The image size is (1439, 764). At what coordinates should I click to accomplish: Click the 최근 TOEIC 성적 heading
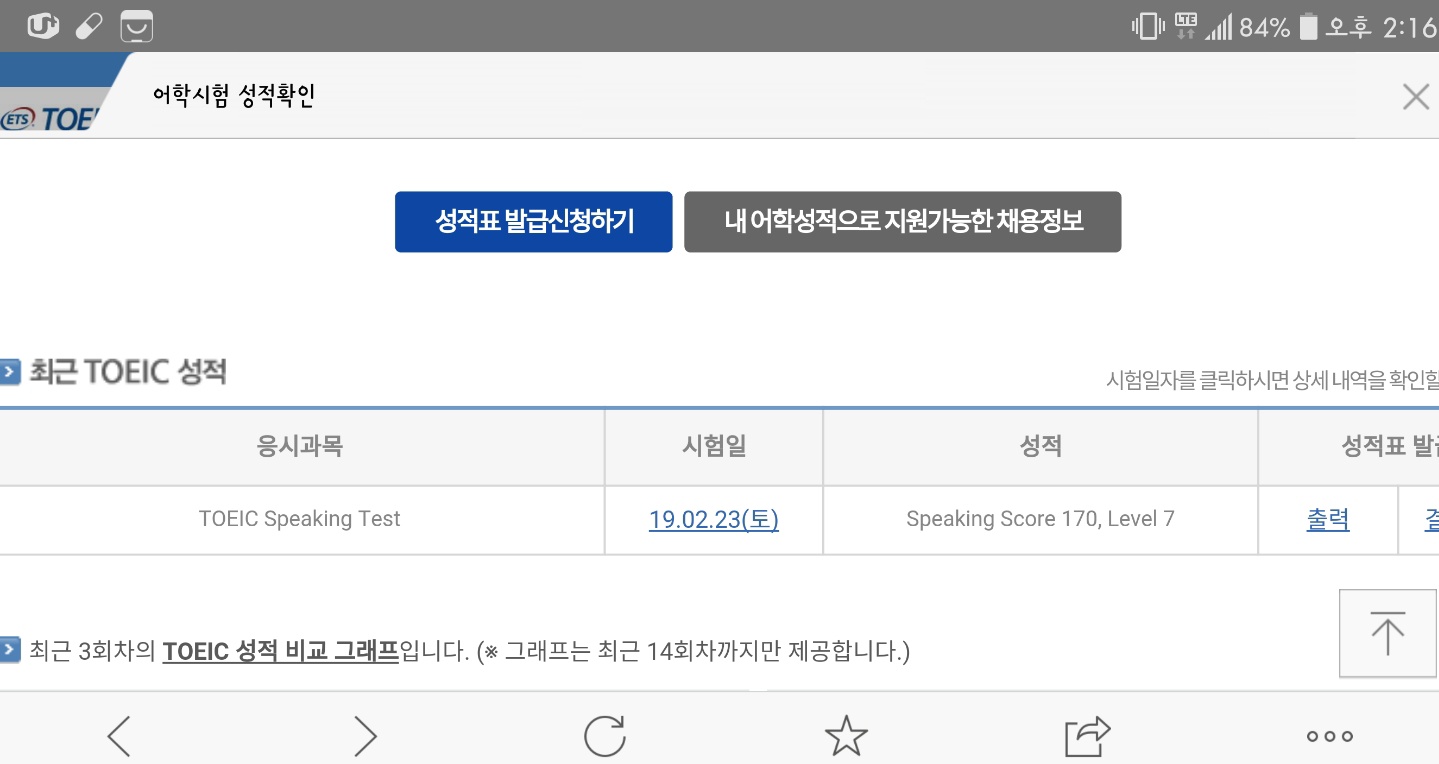coord(128,372)
